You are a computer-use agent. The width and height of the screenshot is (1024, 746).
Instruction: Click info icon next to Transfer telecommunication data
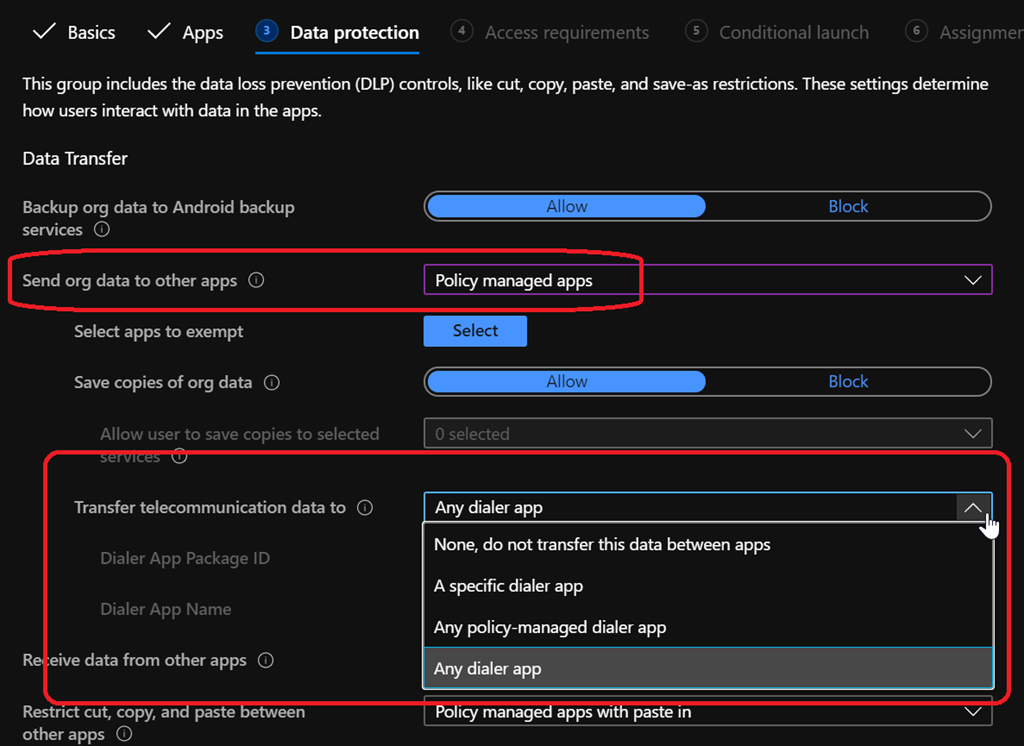click(365, 508)
